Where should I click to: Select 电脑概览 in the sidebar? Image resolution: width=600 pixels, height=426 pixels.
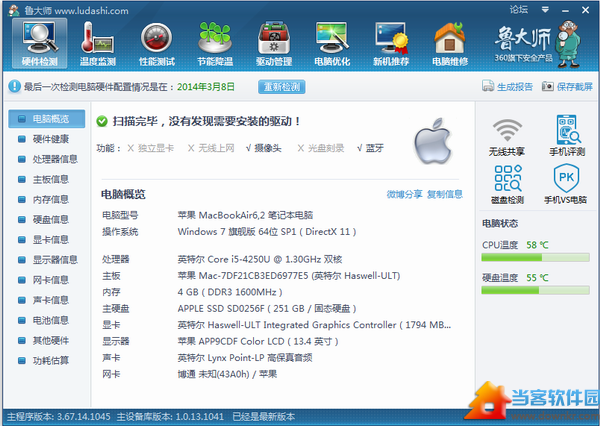pos(47,119)
